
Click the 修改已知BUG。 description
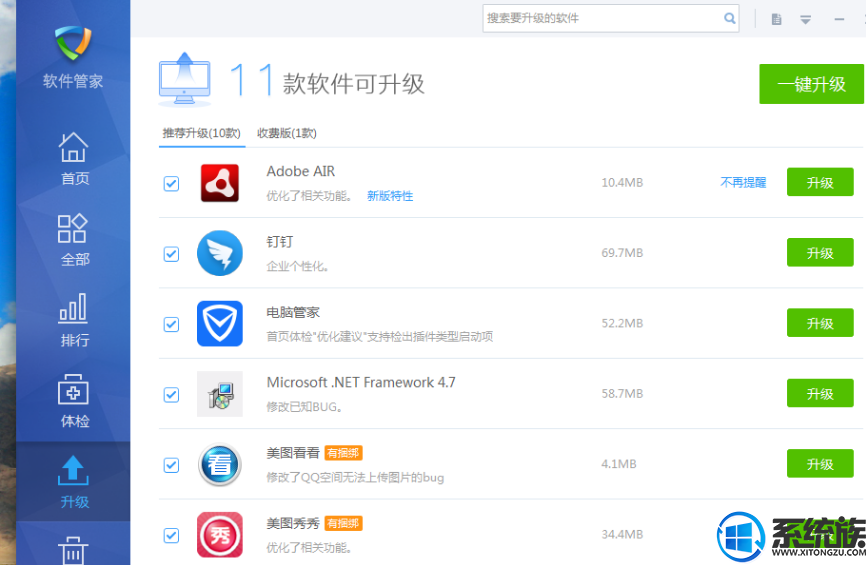pyautogui.click(x=304, y=407)
